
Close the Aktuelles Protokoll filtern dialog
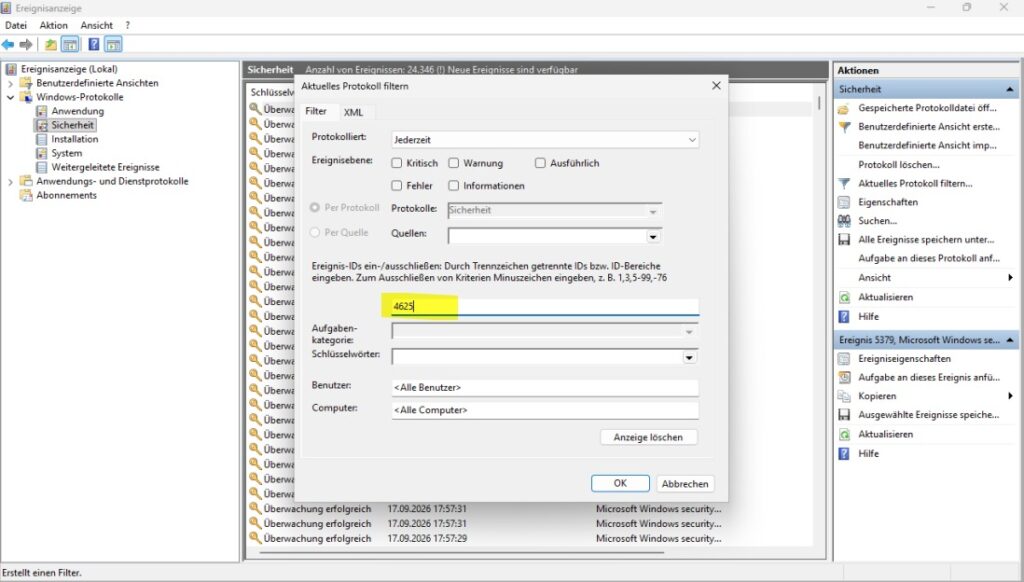tap(716, 86)
